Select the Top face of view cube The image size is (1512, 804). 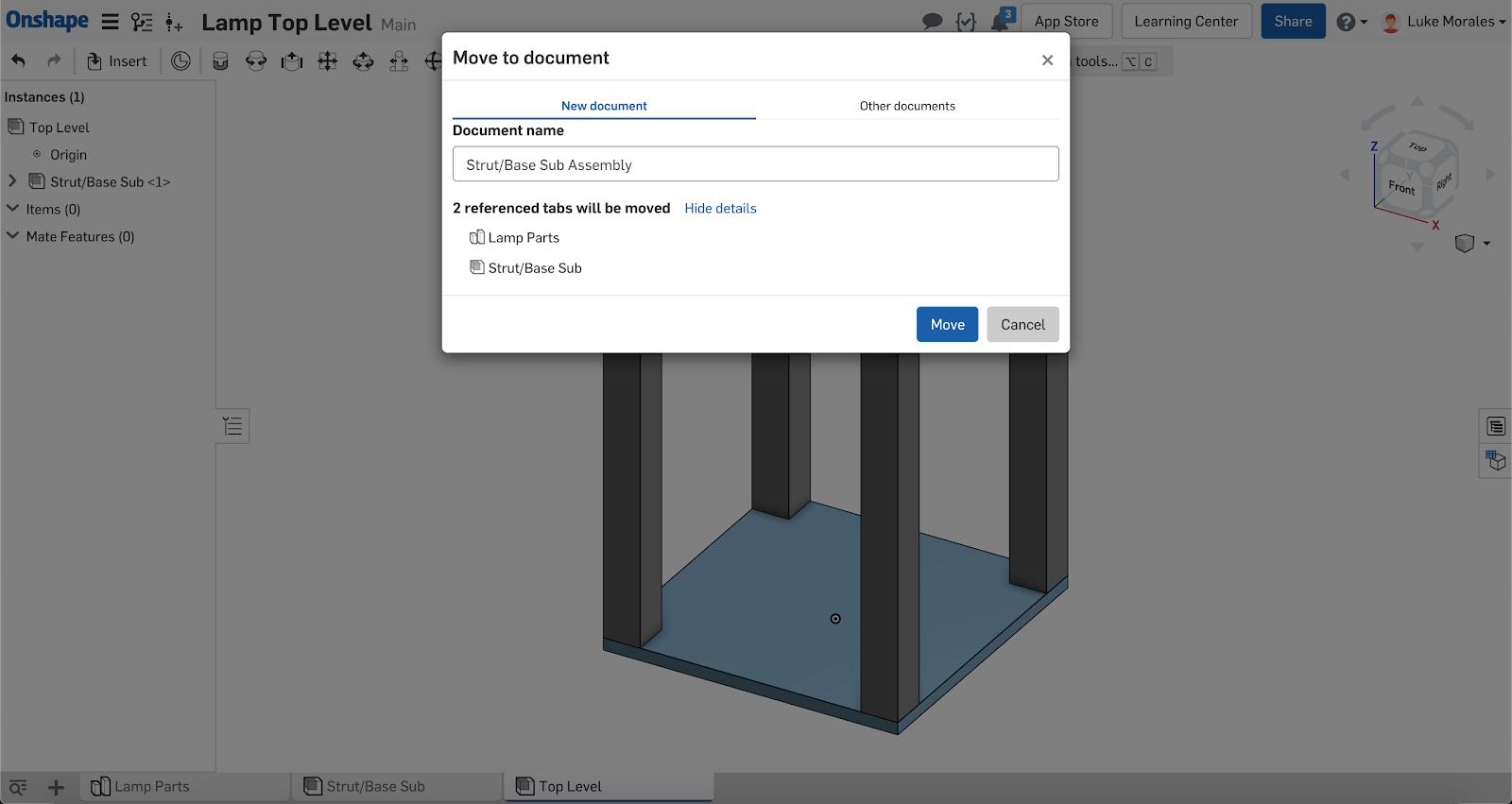pyautogui.click(x=1417, y=147)
